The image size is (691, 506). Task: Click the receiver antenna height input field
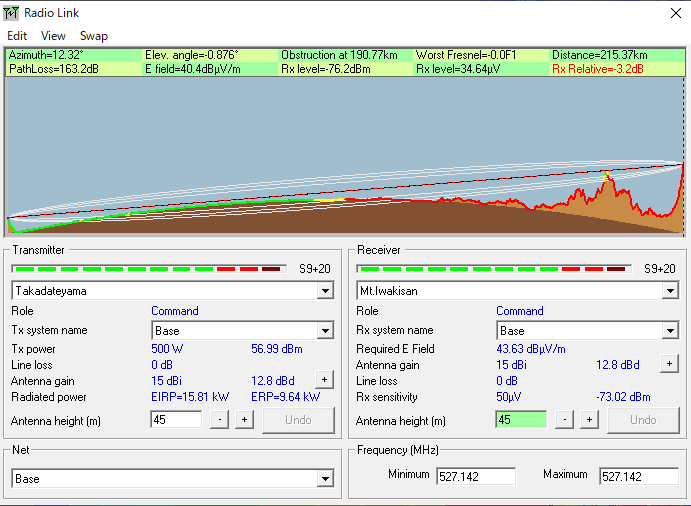tap(521, 420)
